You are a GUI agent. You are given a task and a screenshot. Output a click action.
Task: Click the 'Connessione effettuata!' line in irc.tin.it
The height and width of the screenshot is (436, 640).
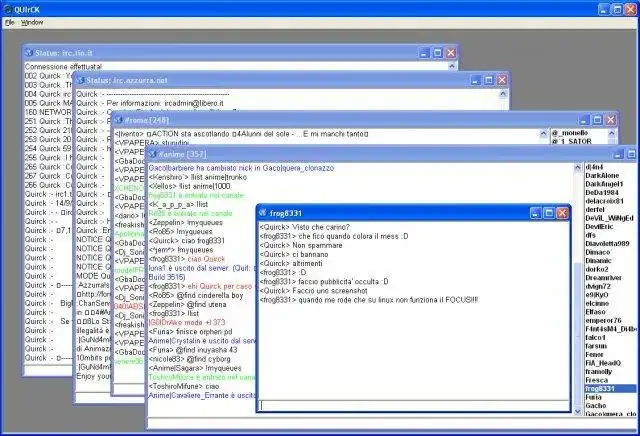point(63,67)
